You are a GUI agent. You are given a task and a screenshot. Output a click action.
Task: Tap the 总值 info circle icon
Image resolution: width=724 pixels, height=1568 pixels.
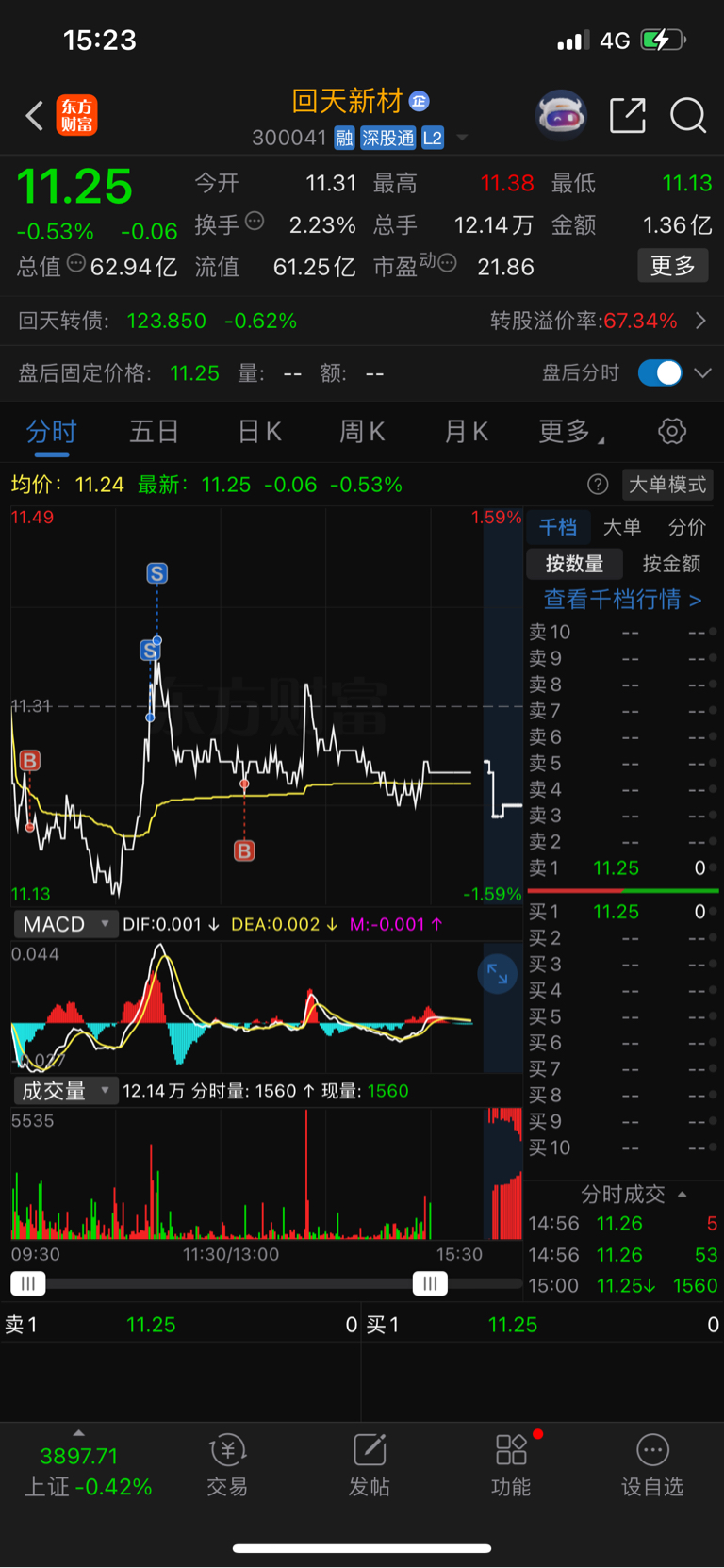coord(76,263)
